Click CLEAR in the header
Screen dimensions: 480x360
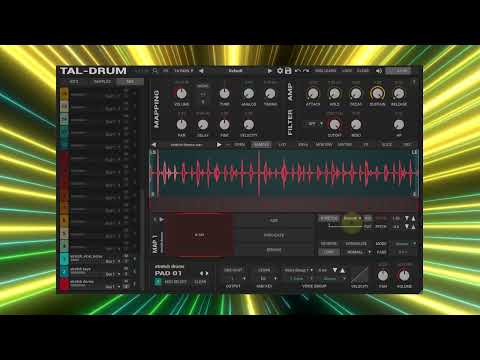[x=363, y=71]
